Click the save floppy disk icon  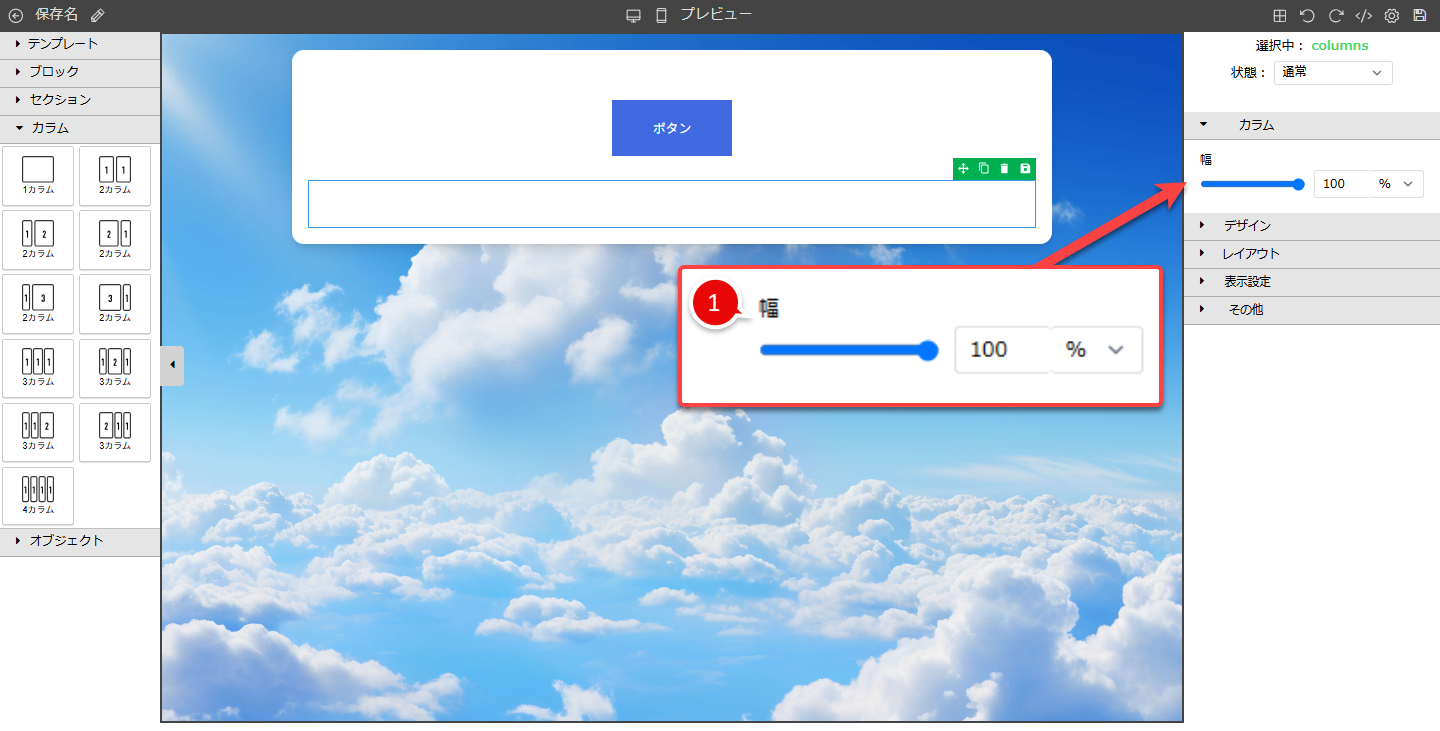click(x=1419, y=15)
